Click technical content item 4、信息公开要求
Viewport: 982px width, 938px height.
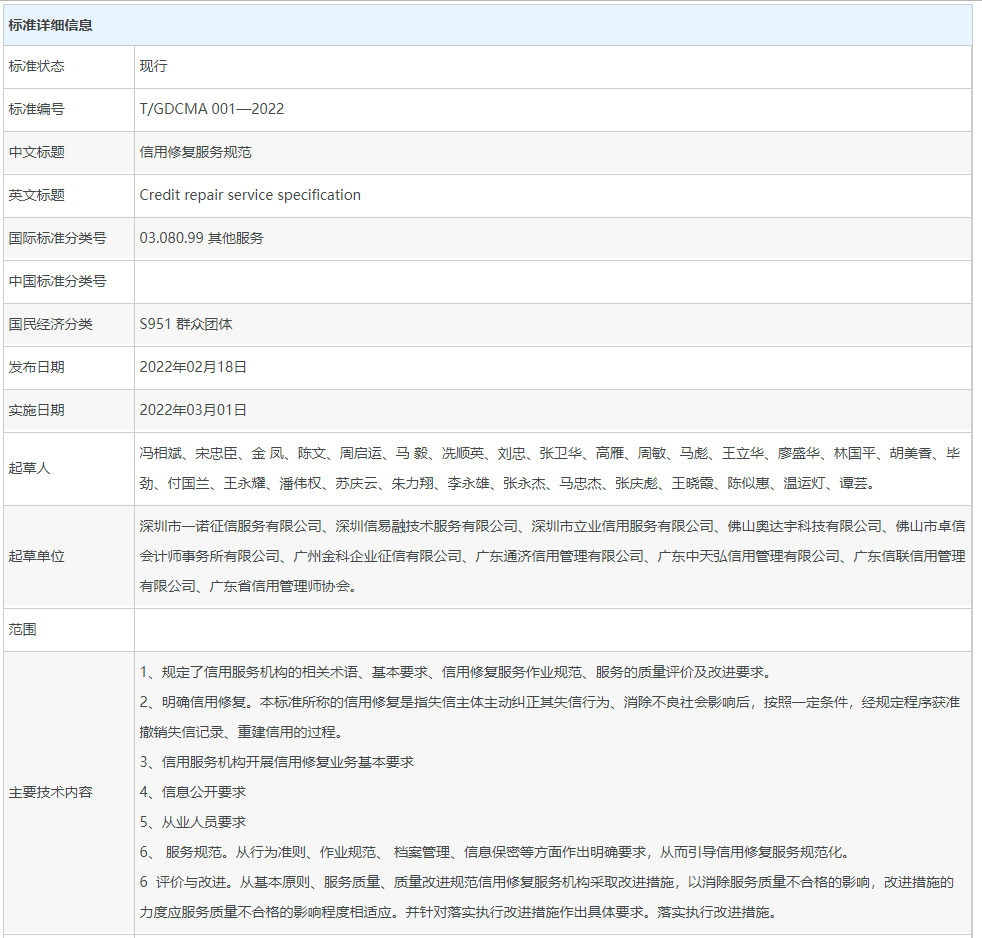192,792
